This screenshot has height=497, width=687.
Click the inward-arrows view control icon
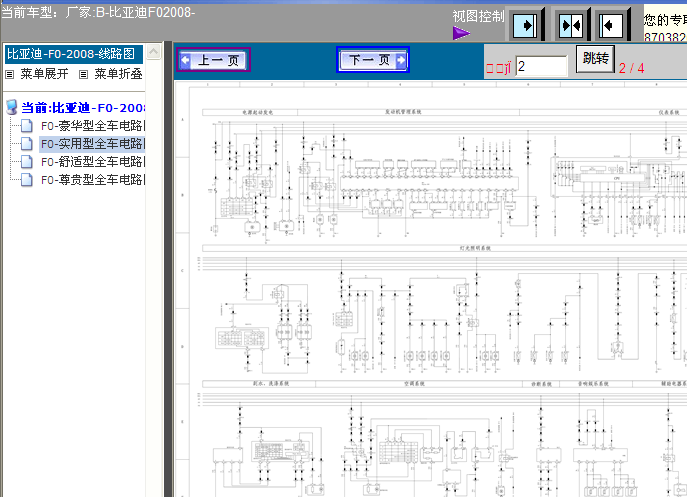571,25
